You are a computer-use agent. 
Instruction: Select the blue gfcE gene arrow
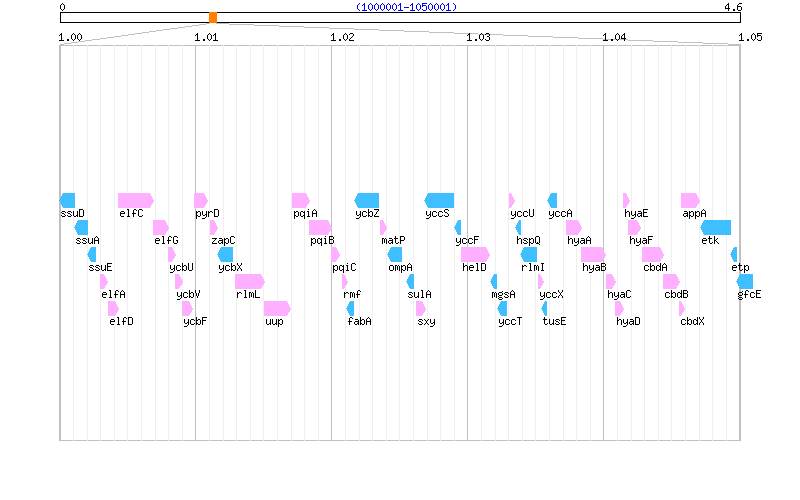(745, 281)
